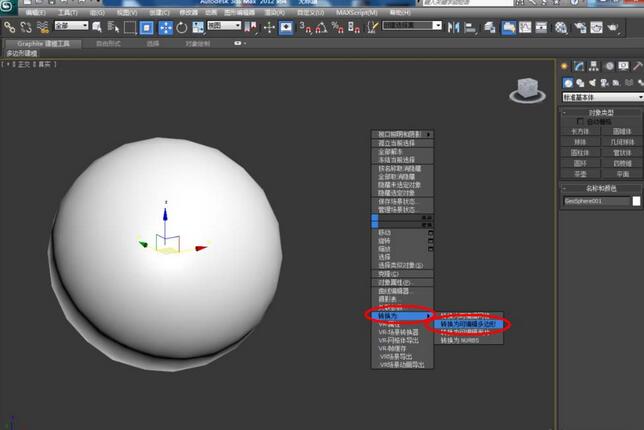Open the Modify tab in command panel
The image size is (644, 430).
click(x=581, y=66)
